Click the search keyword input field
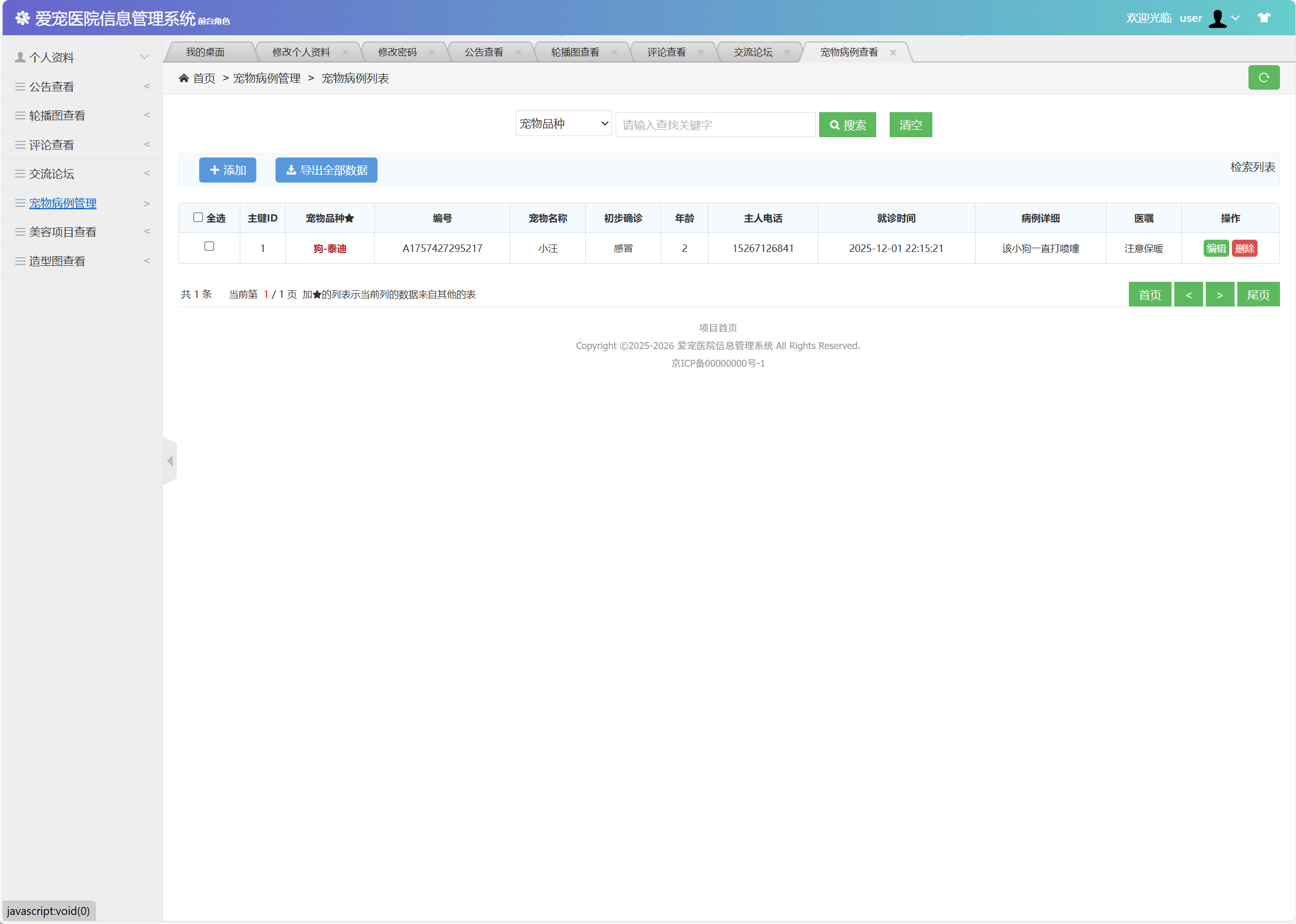 [715, 124]
